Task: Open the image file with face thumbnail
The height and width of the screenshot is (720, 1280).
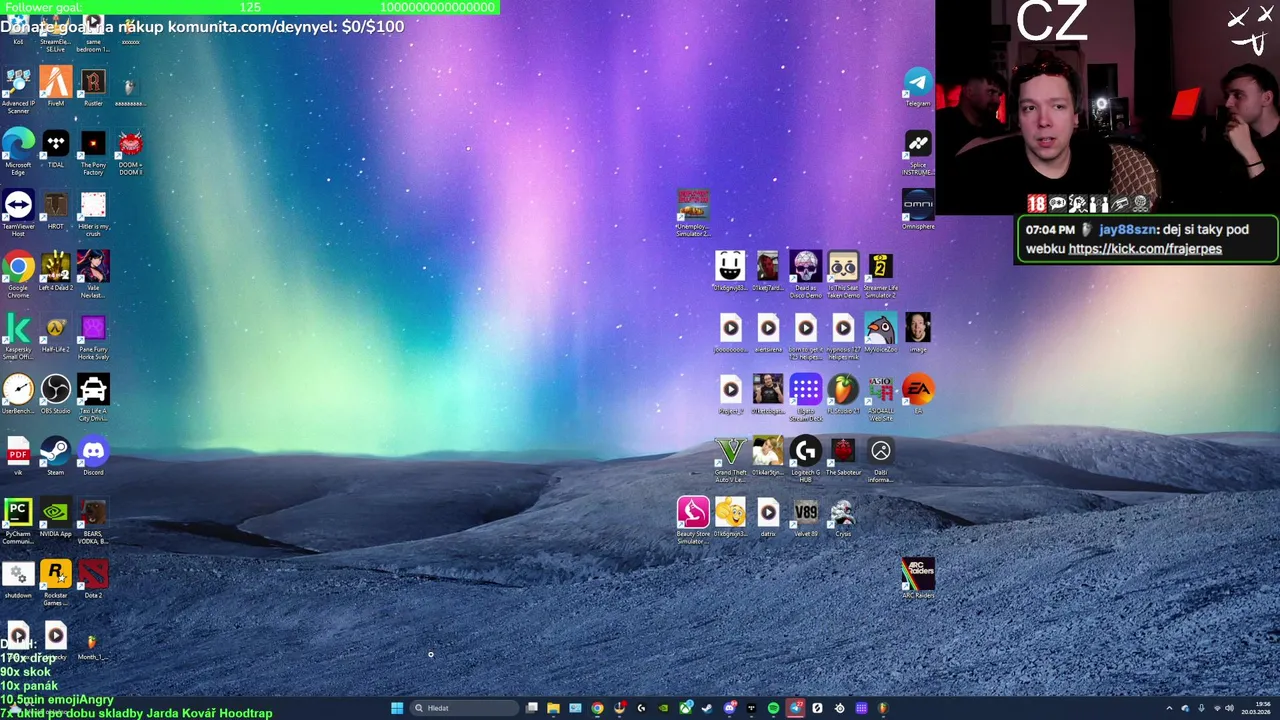Action: click(x=918, y=333)
